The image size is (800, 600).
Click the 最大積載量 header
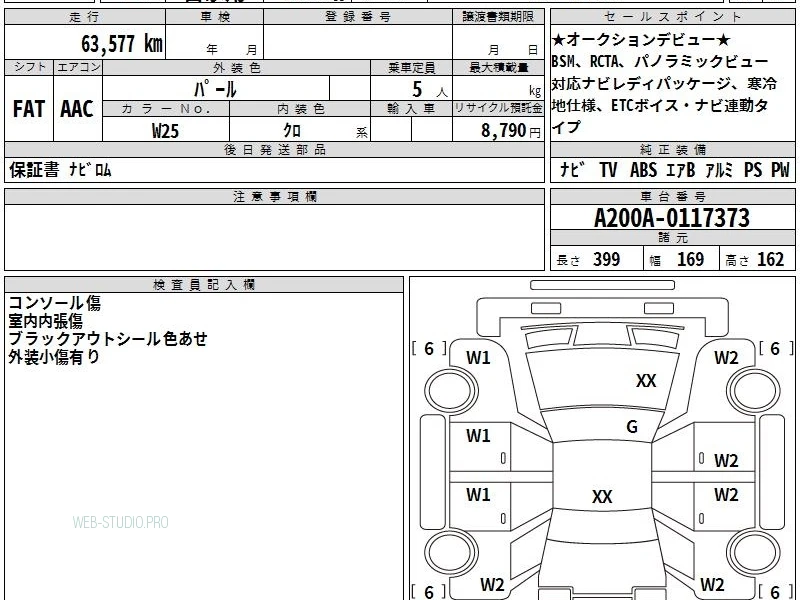(x=498, y=68)
